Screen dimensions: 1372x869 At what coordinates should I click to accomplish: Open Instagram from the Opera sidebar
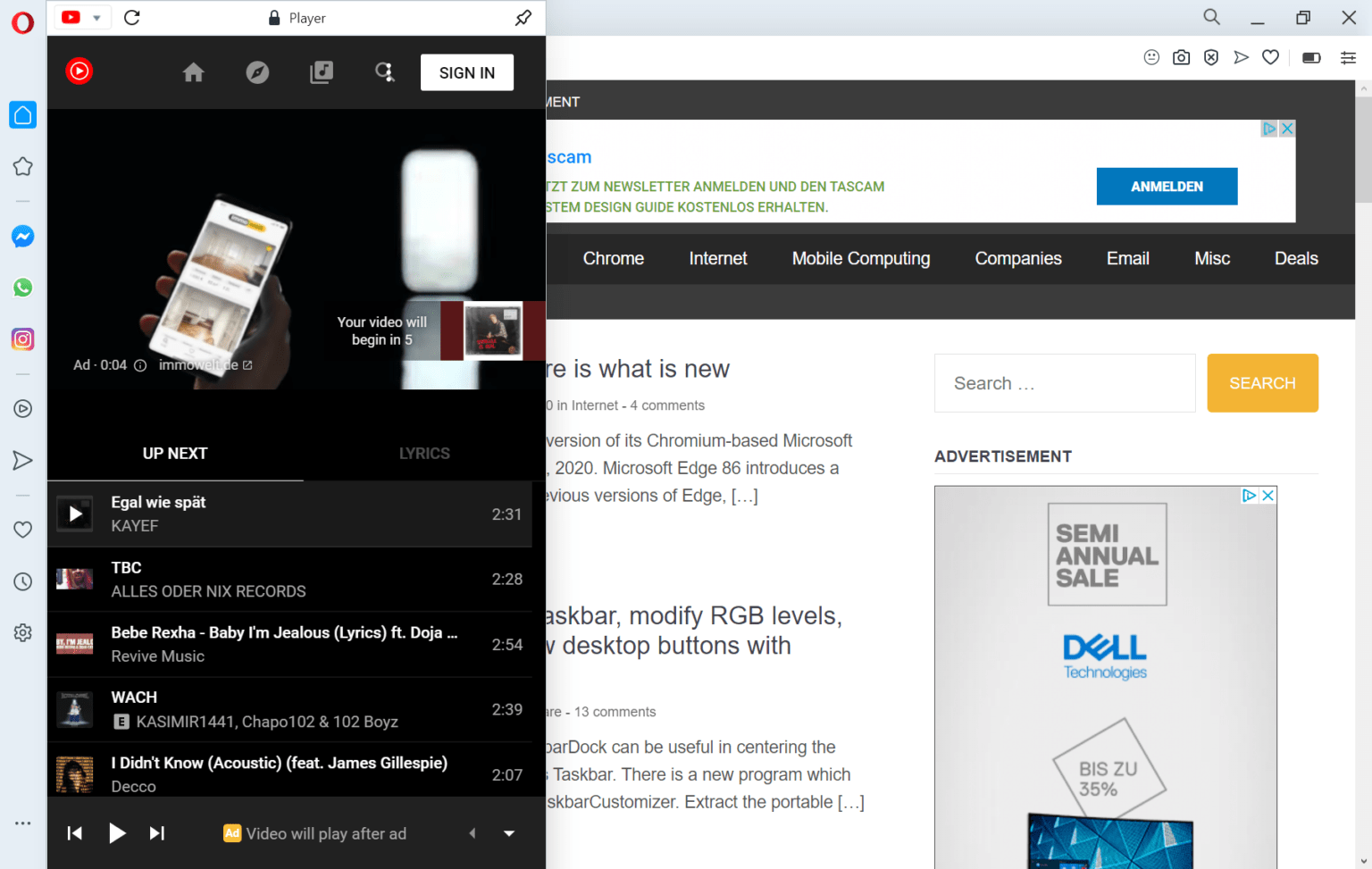[22, 339]
